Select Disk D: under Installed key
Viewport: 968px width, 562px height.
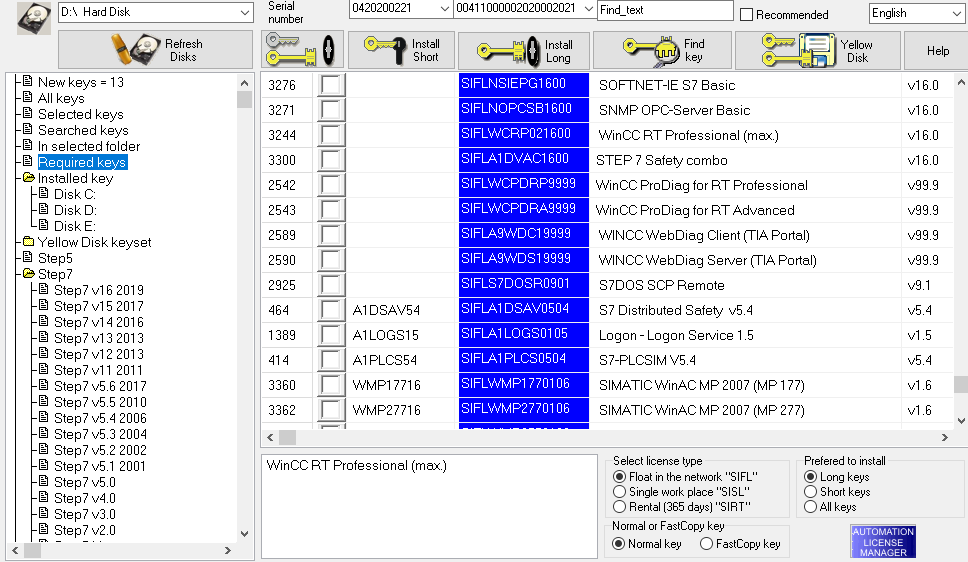pyautogui.click(x=75, y=210)
